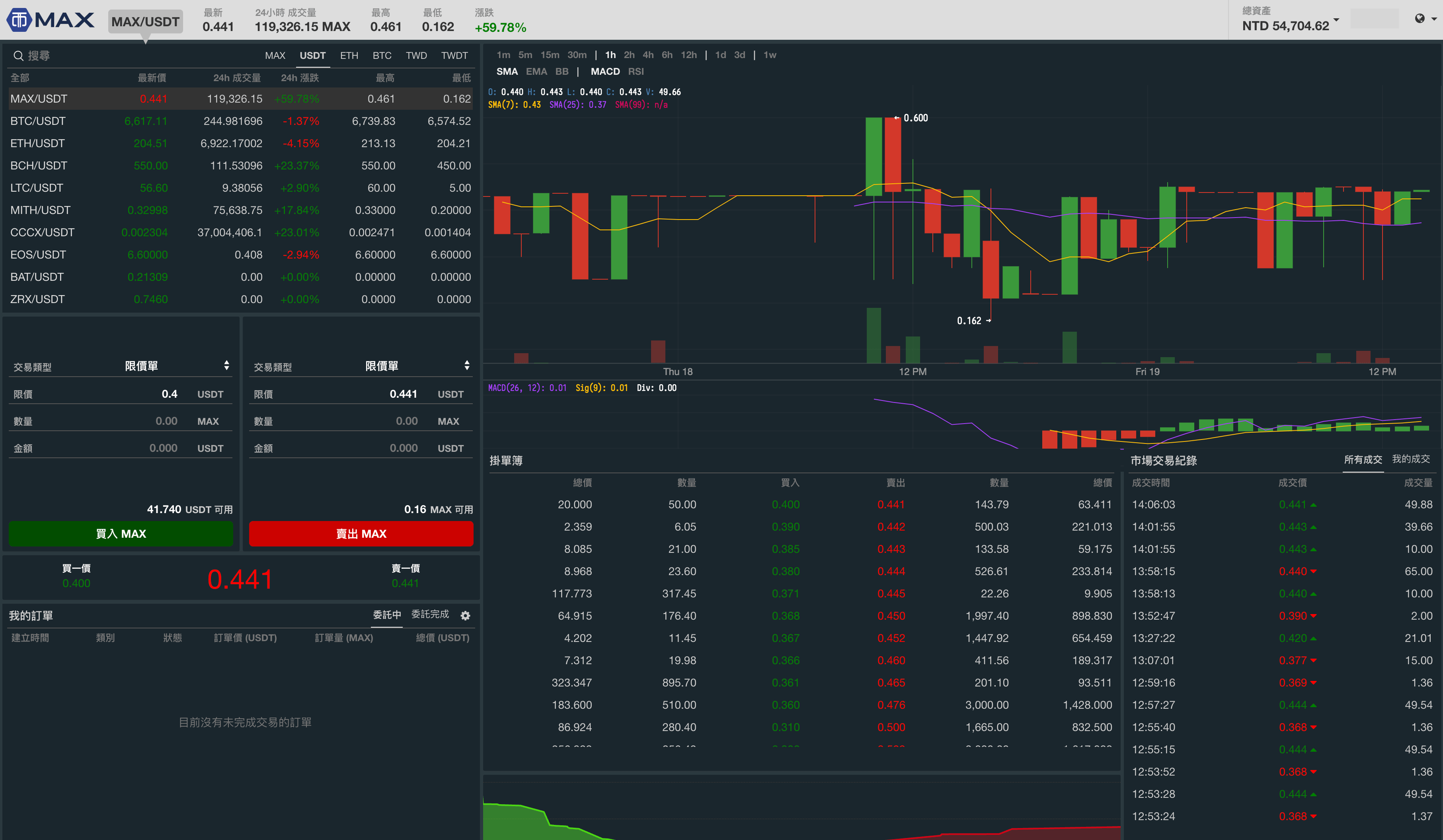1443x840 pixels.
Task: Select the 30m chart interval
Action: [x=577, y=55]
